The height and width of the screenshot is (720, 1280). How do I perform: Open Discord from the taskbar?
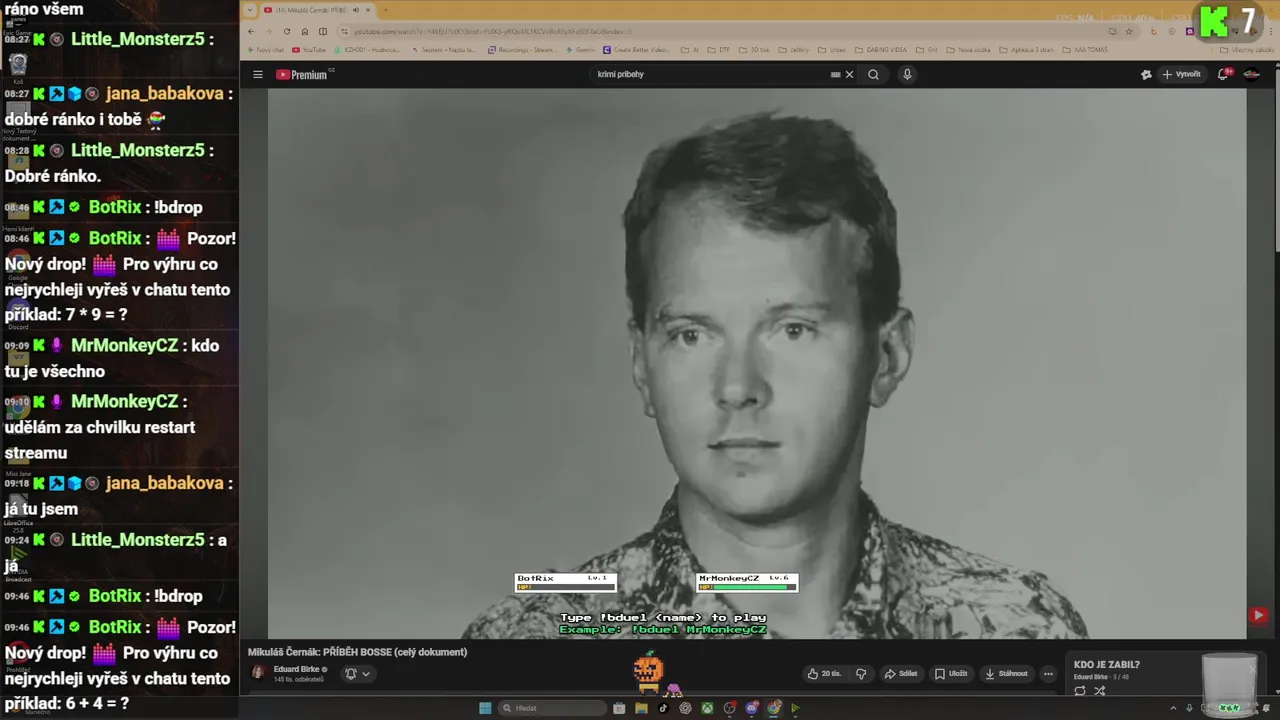point(752,708)
